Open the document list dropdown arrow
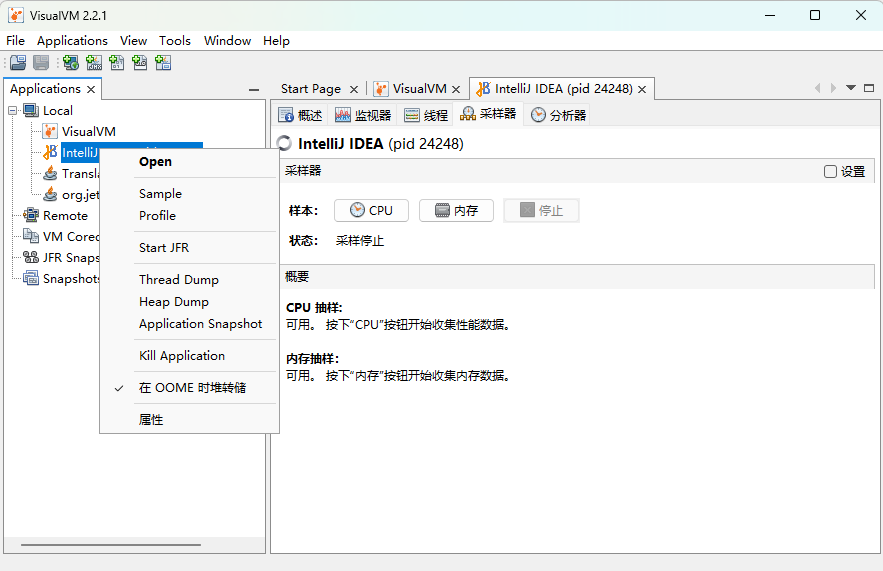 click(851, 88)
